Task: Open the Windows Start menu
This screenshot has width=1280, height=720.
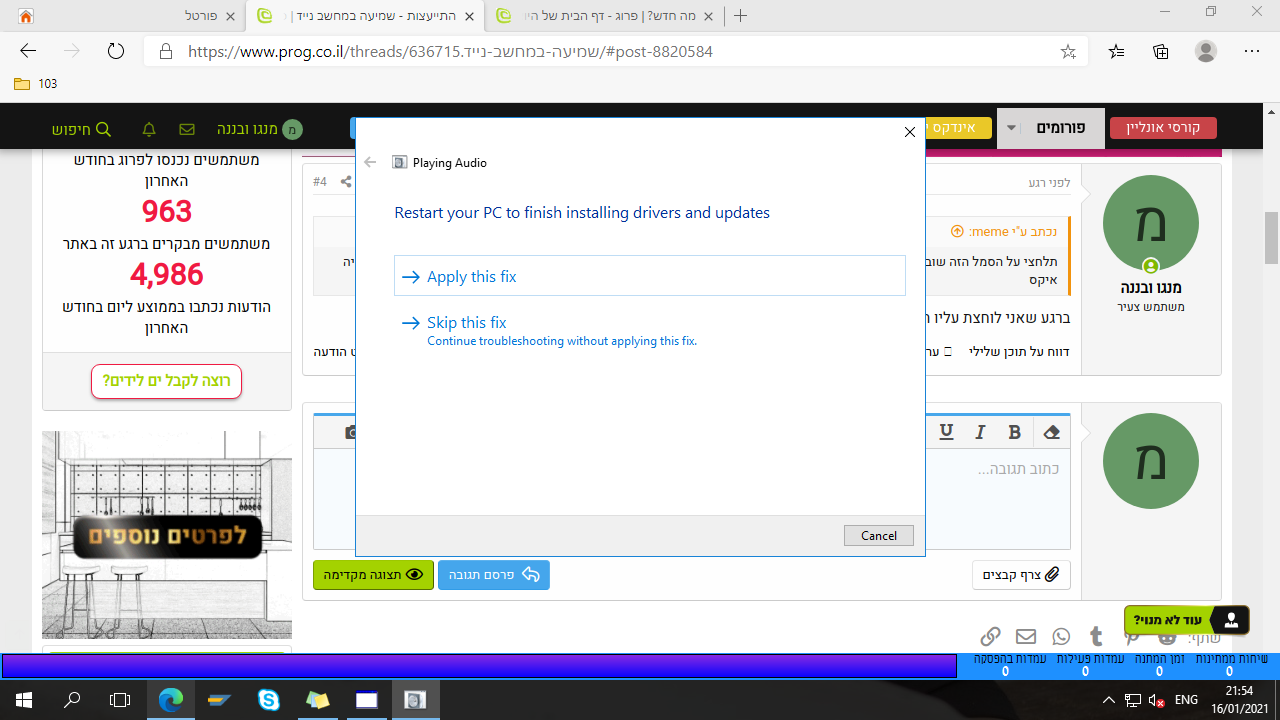Action: (24, 700)
